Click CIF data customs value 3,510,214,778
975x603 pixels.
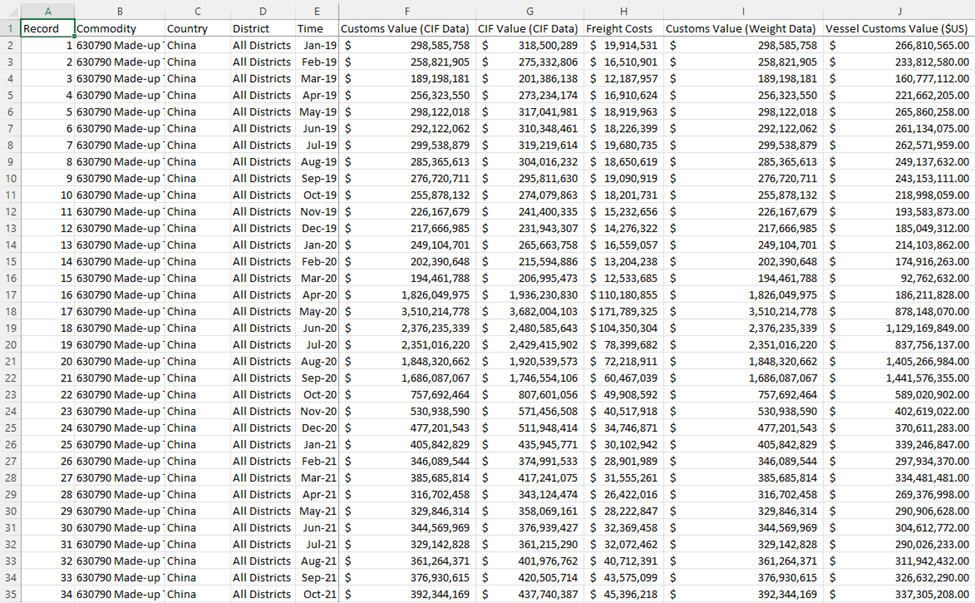[407, 311]
